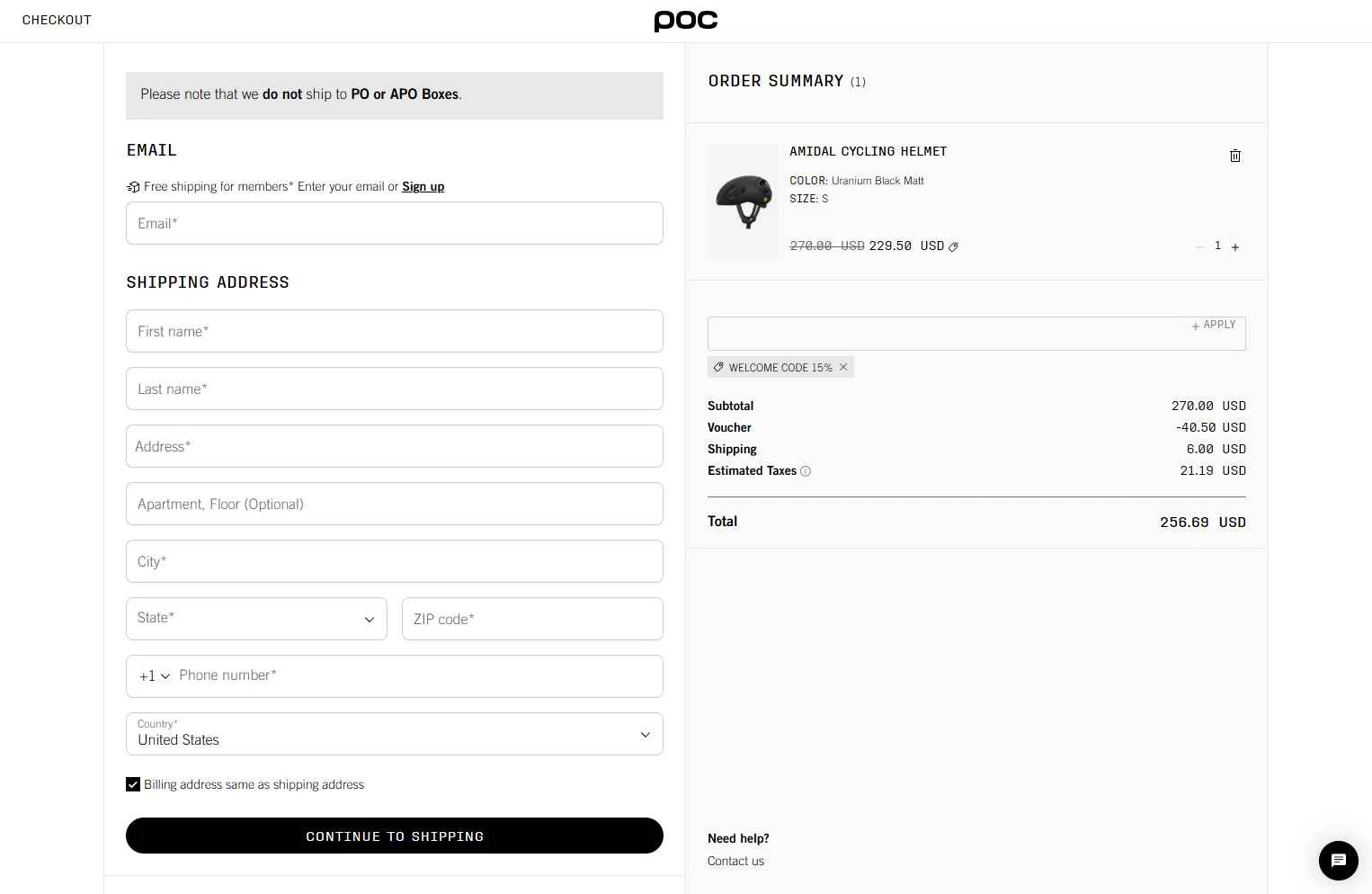
Task: Open the Country dropdown showing United States
Action: (395, 734)
